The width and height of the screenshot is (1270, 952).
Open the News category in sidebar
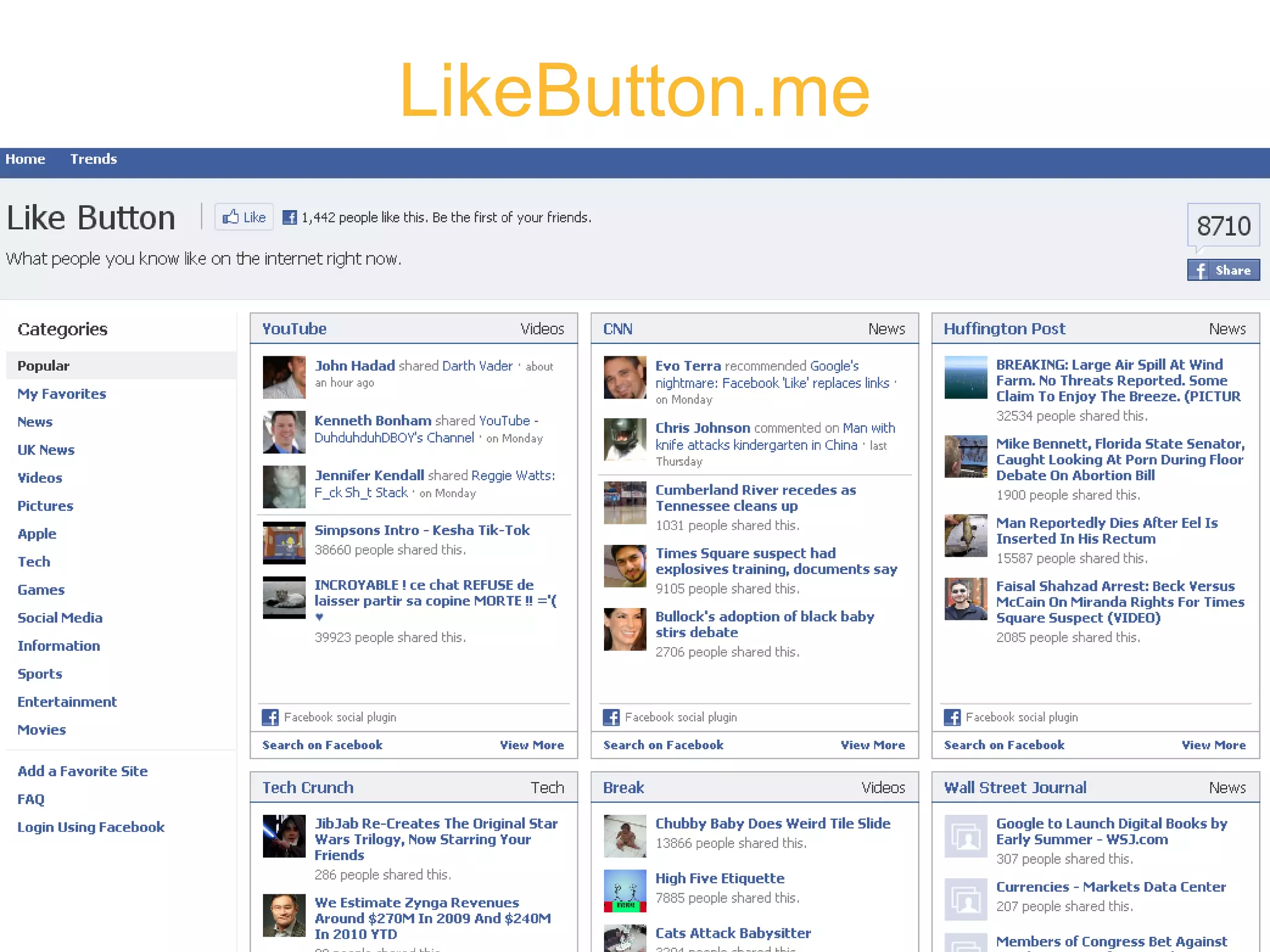tap(35, 422)
